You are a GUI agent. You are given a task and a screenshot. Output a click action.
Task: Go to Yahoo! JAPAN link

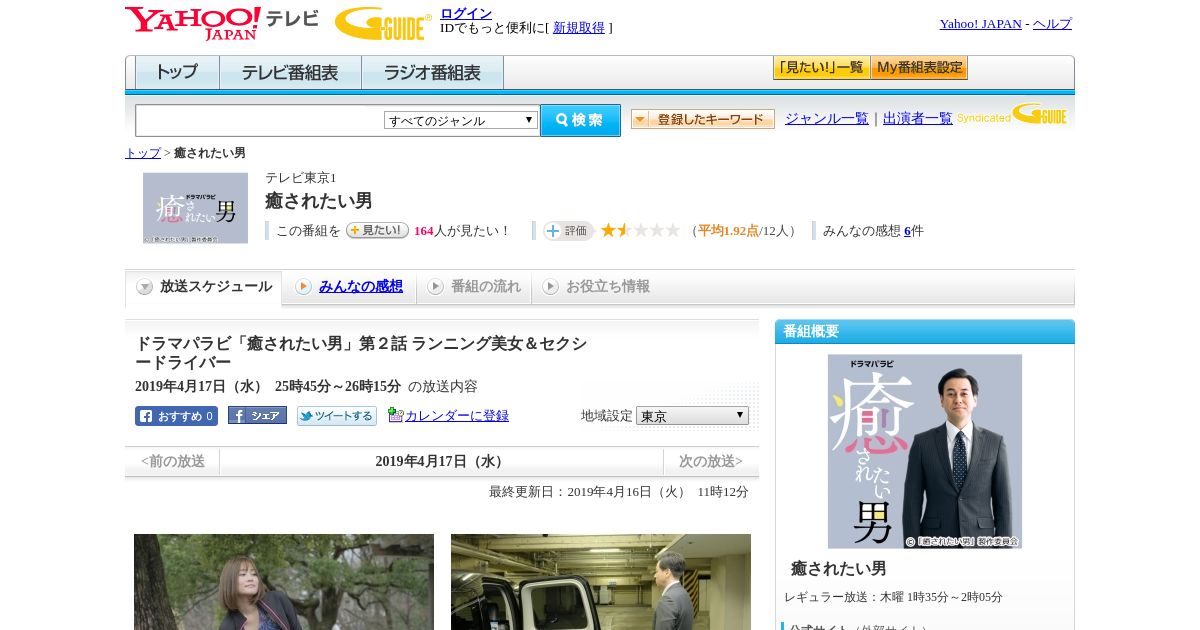coord(980,24)
